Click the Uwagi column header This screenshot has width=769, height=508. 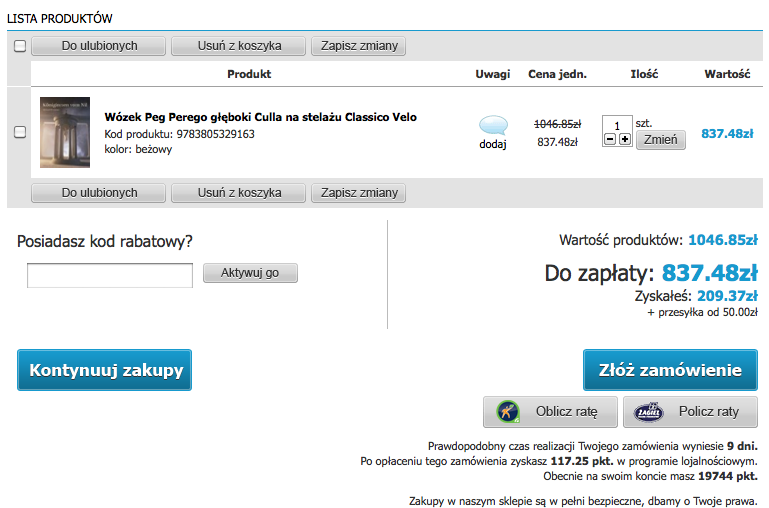point(493,74)
